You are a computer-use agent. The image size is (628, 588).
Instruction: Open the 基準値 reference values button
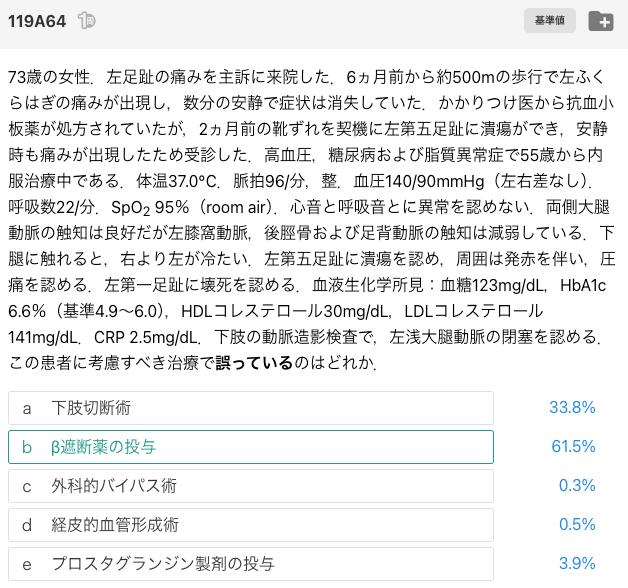tap(550, 20)
